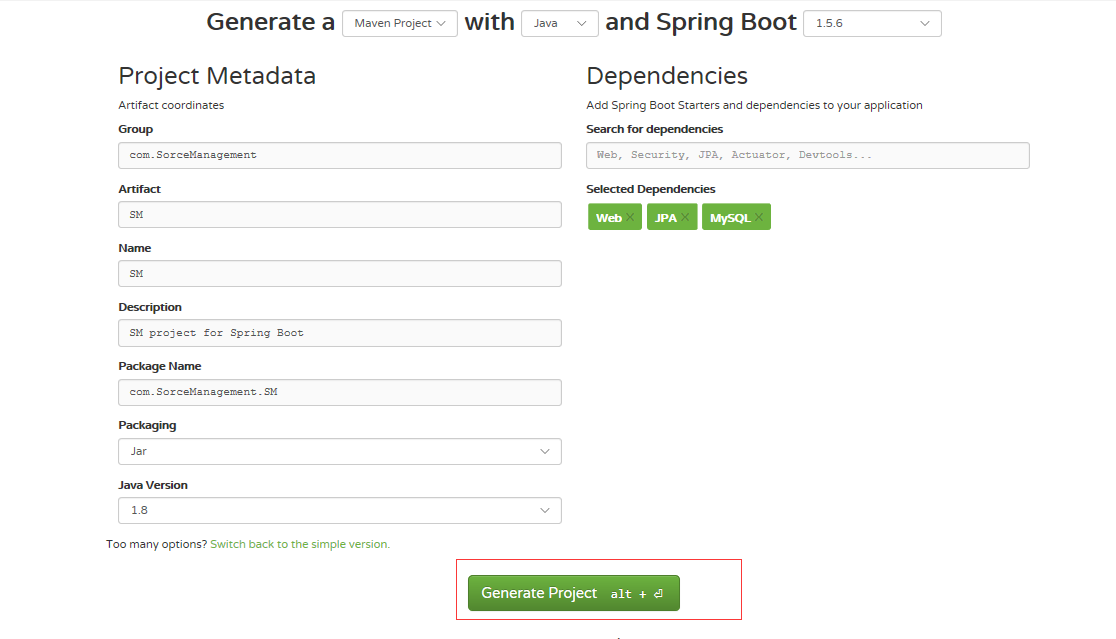Select the green JPA dependency chip
The width and height of the screenshot is (1116, 639).
tap(666, 217)
